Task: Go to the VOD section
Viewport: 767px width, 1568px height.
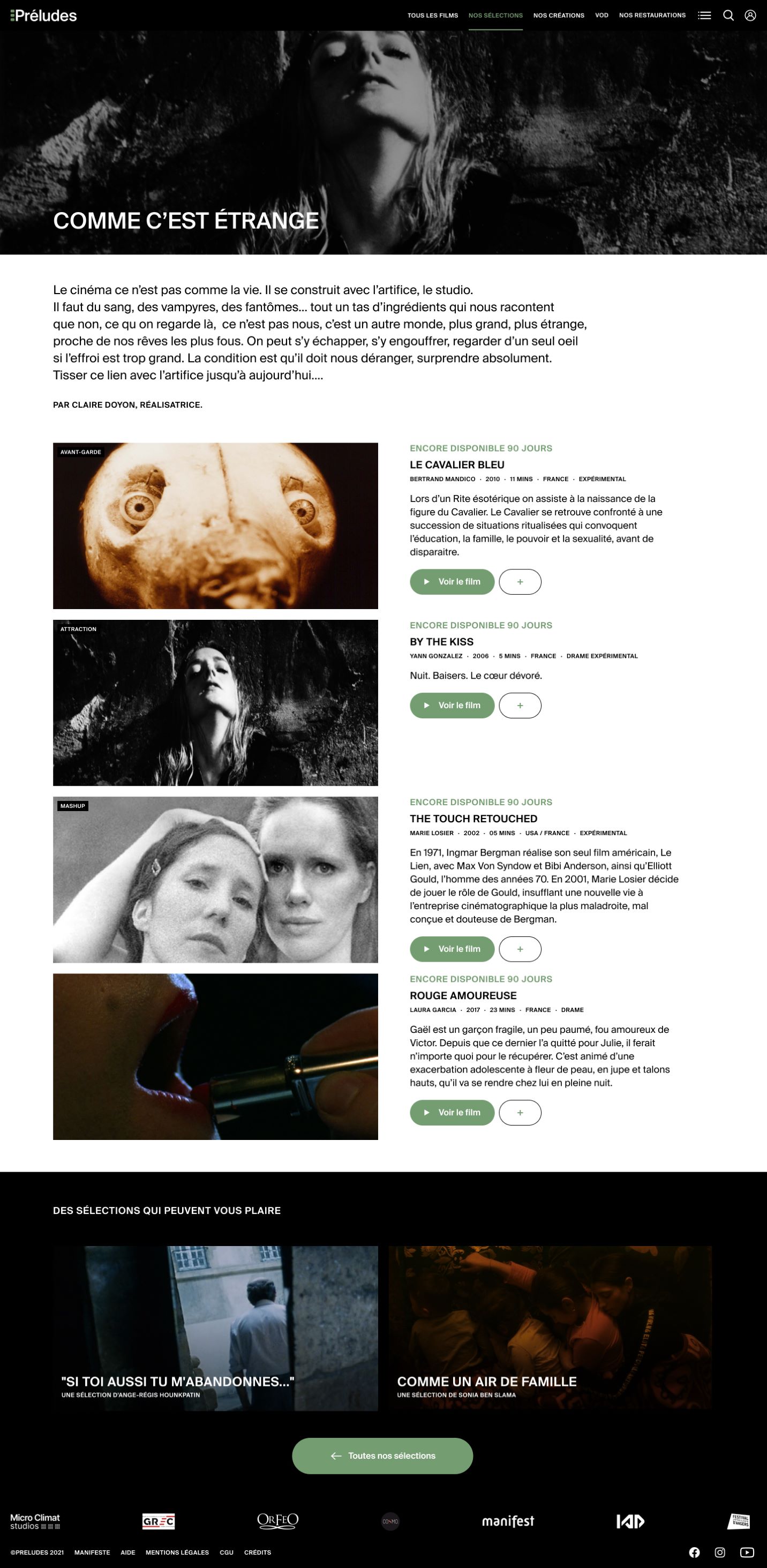Action: [x=601, y=15]
